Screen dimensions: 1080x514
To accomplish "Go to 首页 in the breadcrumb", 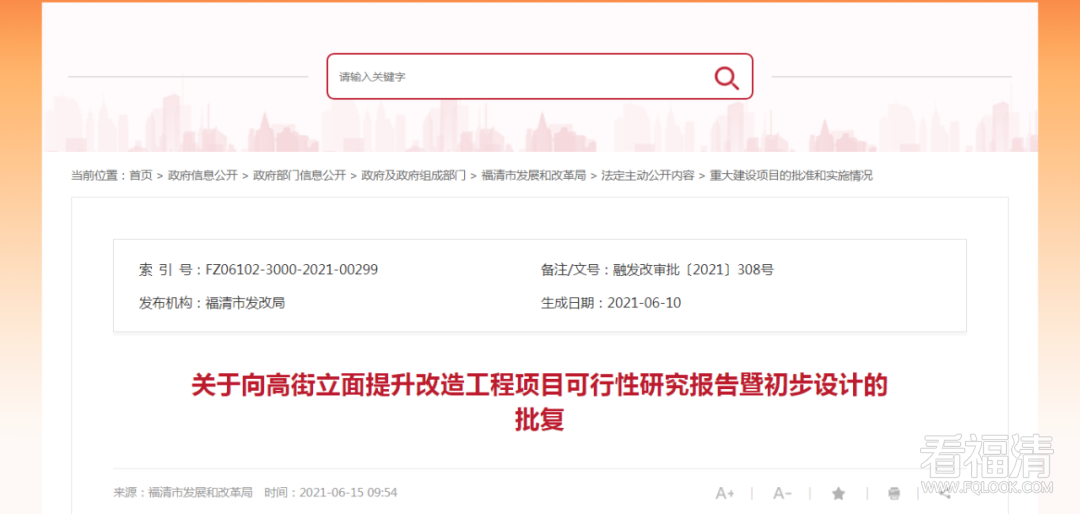I will (141, 175).
